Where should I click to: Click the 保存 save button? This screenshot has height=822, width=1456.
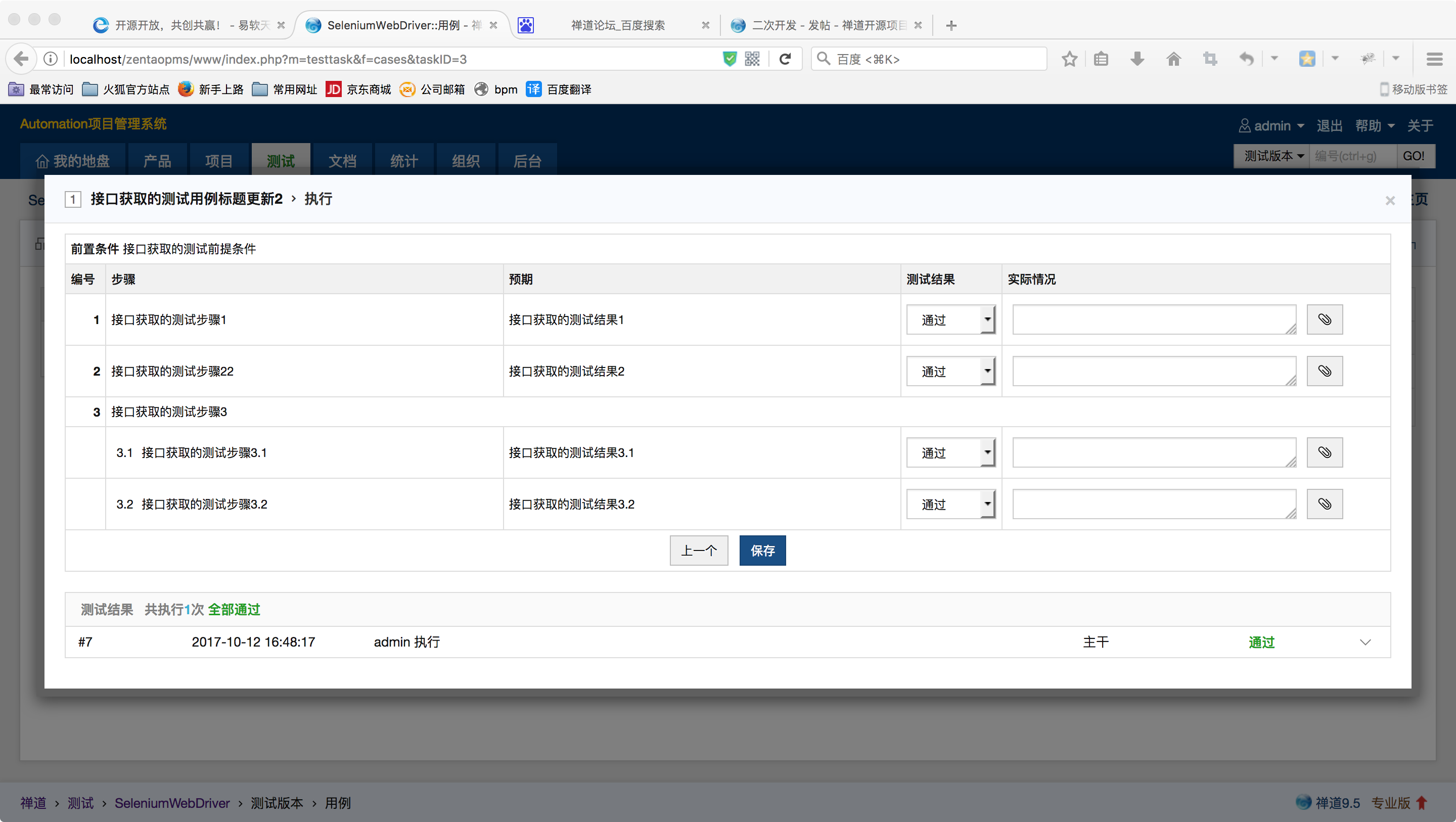coord(762,550)
